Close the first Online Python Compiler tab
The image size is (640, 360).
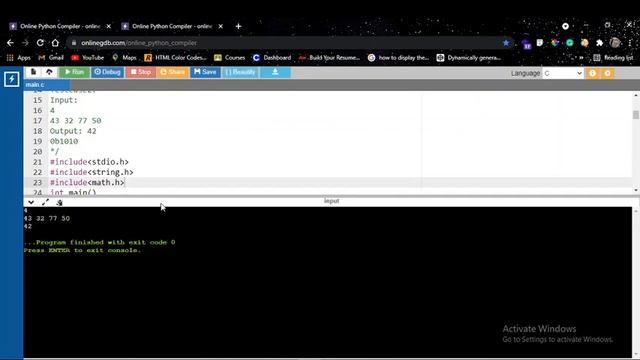click(109, 26)
